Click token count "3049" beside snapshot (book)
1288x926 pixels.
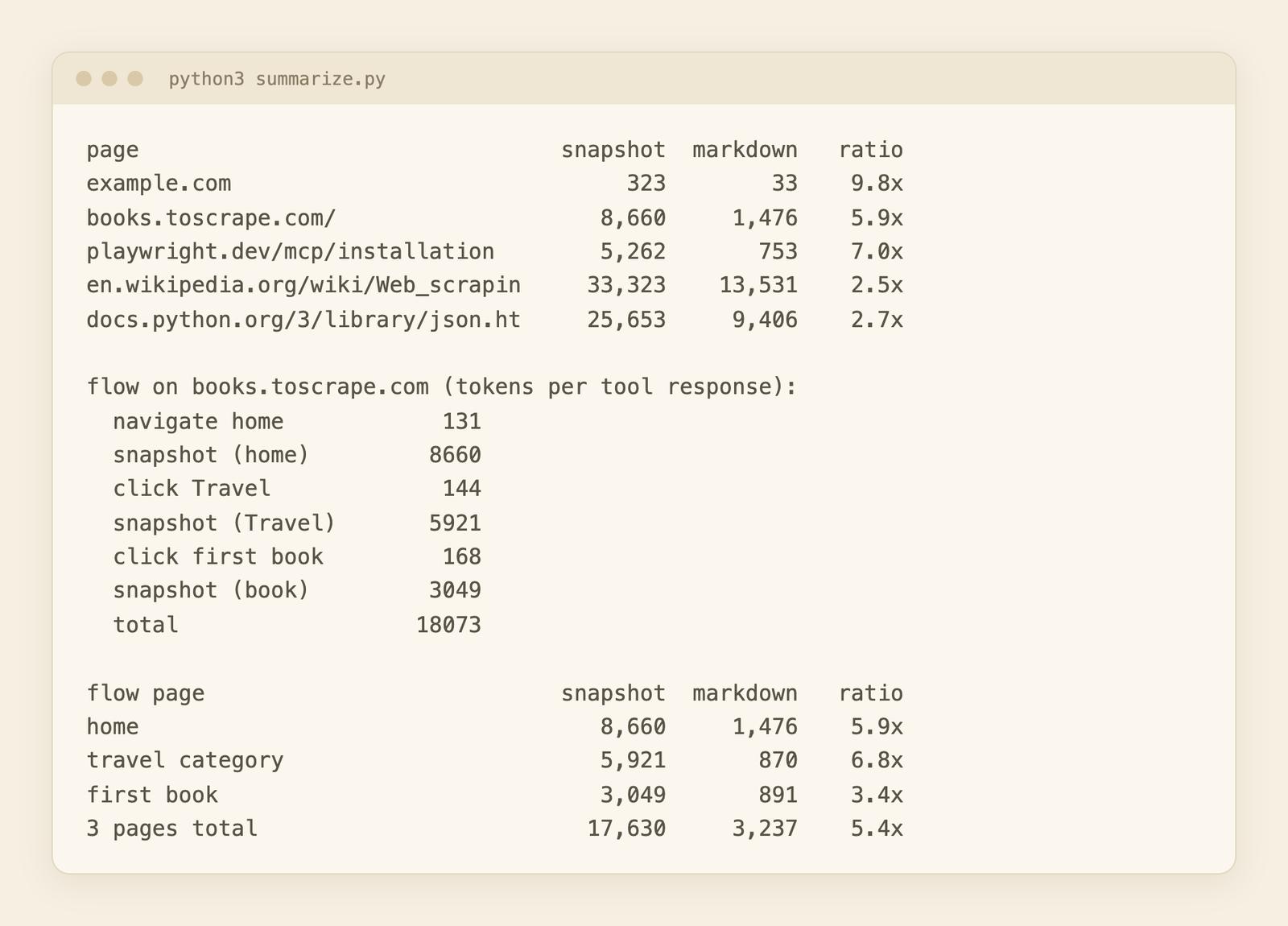[455, 590]
